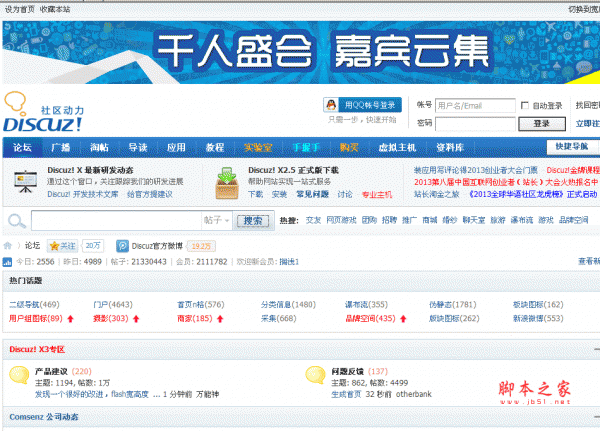Viewport: 600px width, 431px height.
Task: Open hot topic 门户(4643)
Action: (x=113, y=305)
